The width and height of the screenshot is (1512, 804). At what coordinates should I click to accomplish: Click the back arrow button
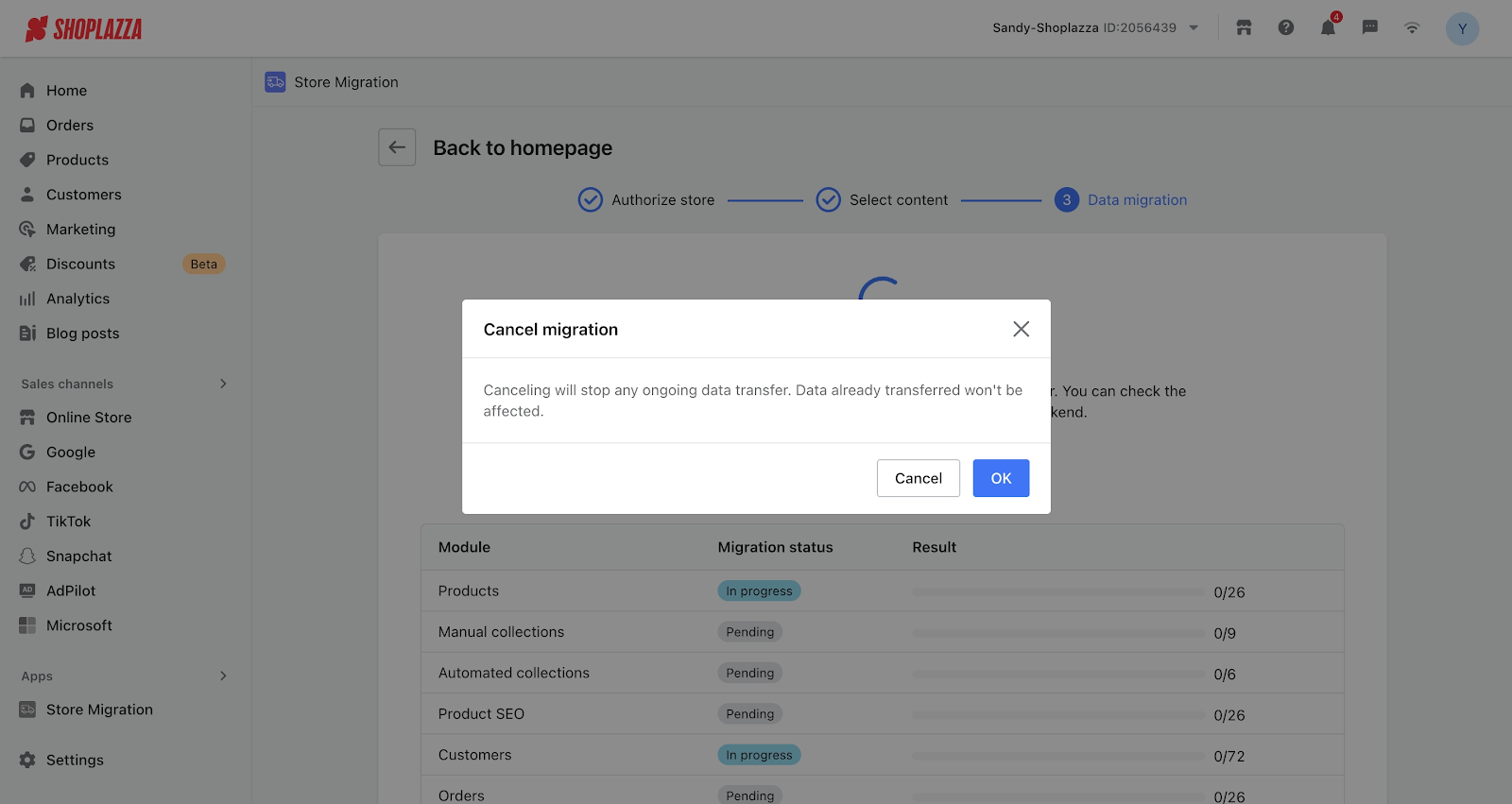(397, 147)
